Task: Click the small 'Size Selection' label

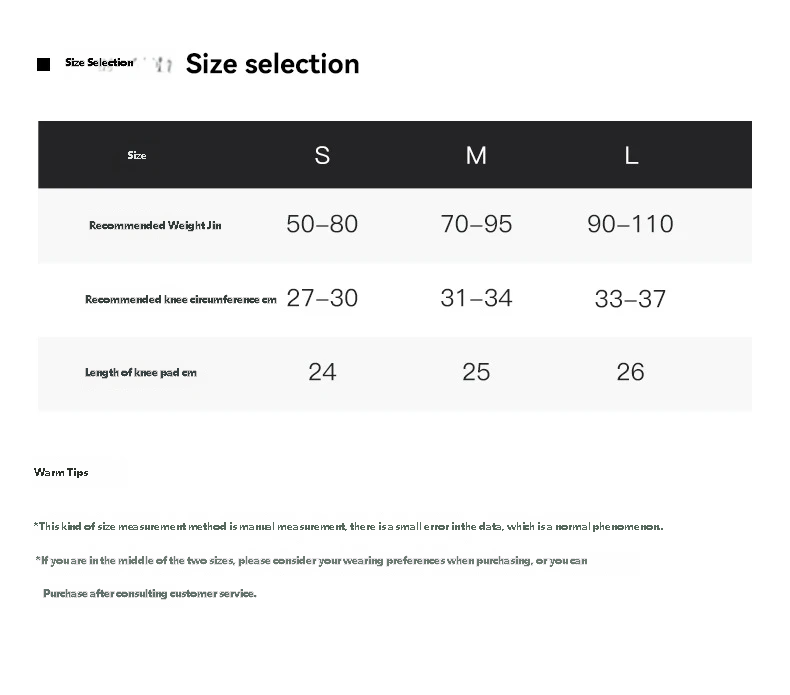Action: click(99, 62)
